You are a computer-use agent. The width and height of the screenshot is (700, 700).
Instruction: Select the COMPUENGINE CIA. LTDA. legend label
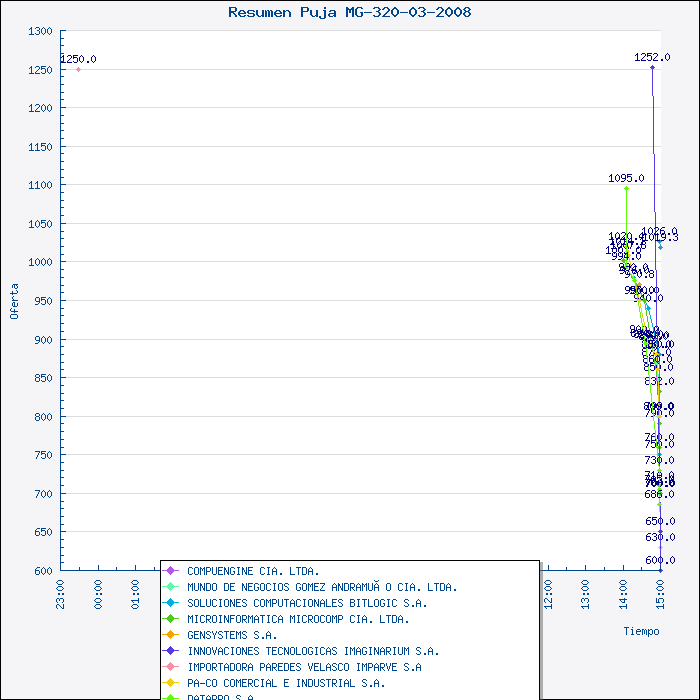(253, 571)
